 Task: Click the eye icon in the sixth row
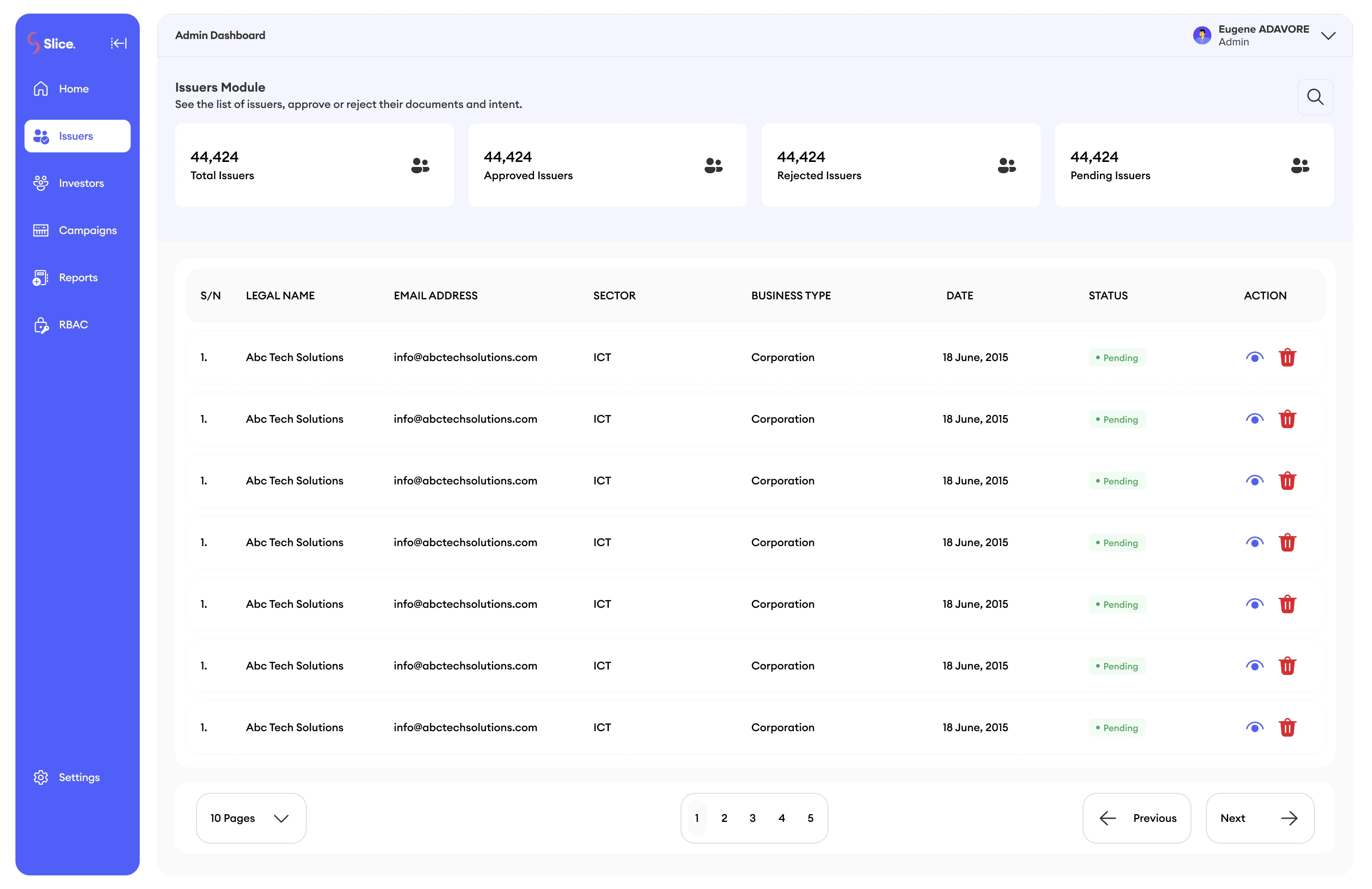coord(1254,665)
